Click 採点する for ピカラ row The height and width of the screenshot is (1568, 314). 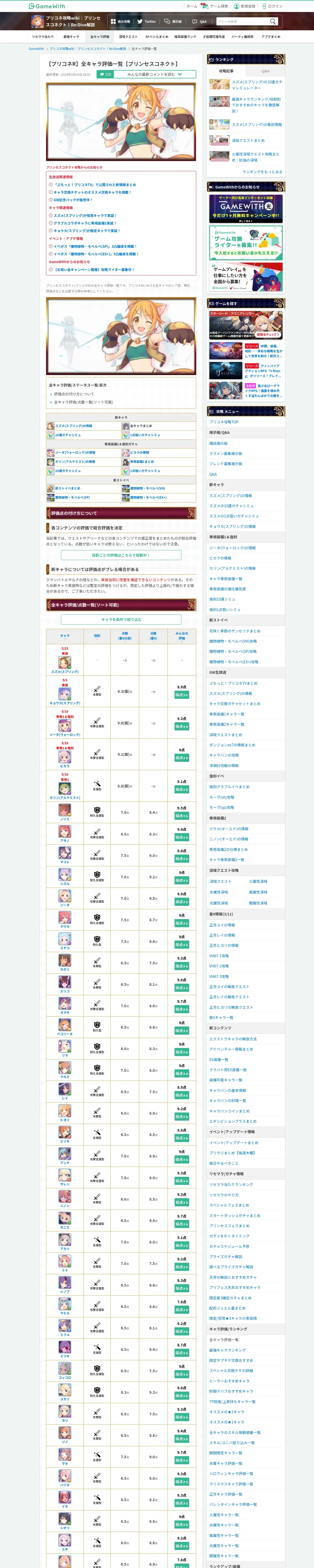182,758
